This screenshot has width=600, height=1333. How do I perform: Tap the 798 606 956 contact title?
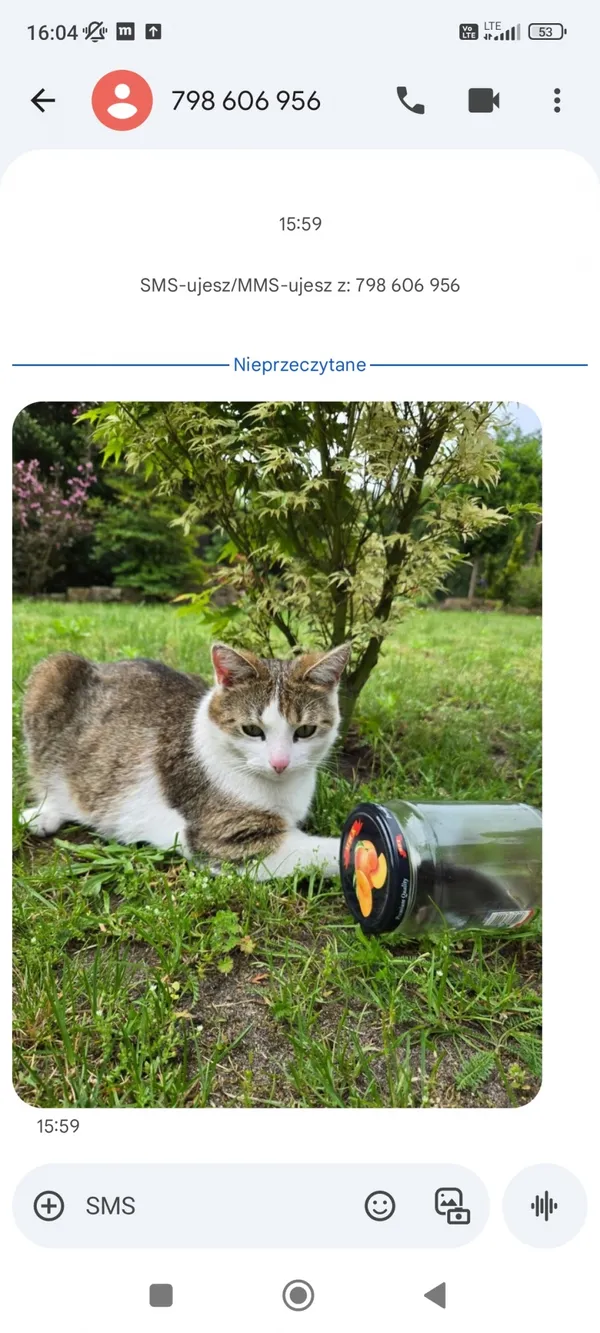[246, 101]
